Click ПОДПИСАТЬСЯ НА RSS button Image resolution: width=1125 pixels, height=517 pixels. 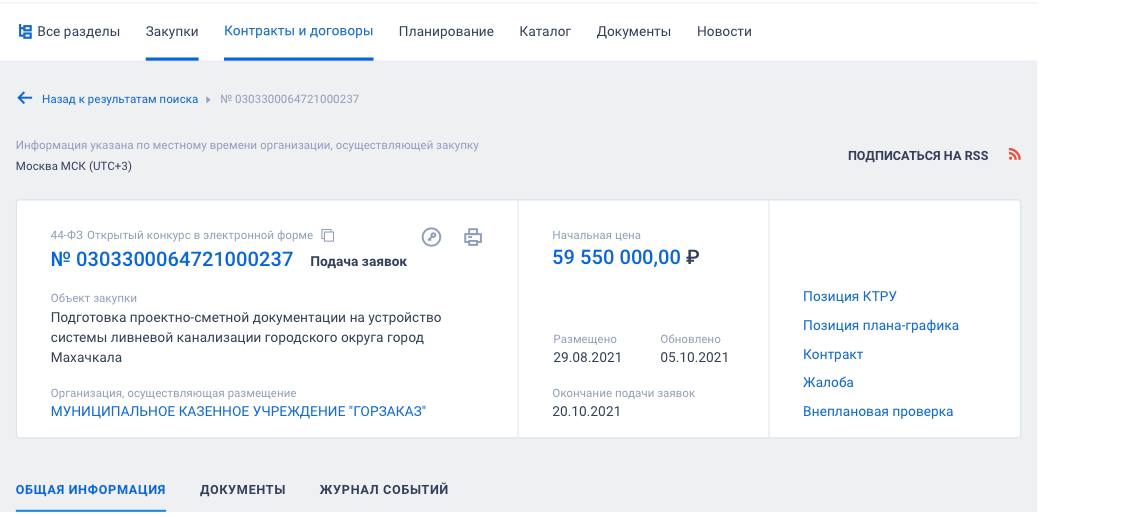coord(918,156)
